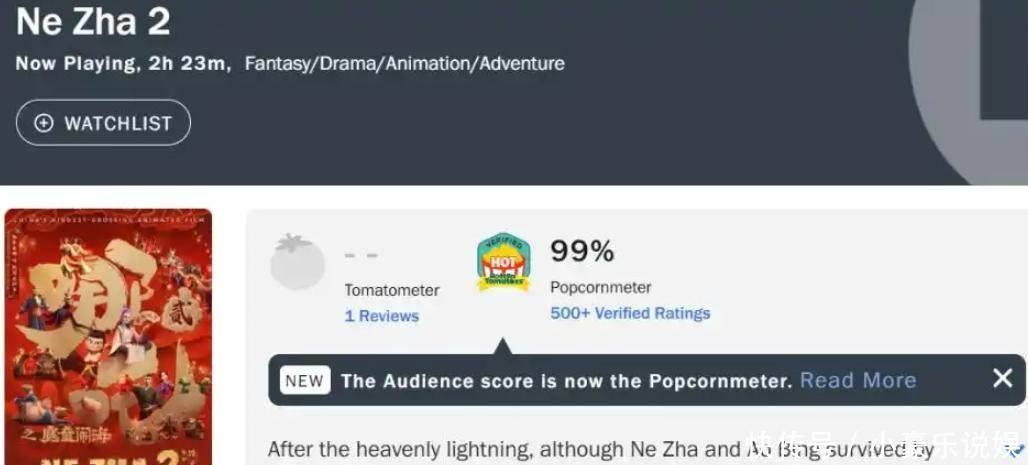1028x465 pixels.
Task: Add Ne Zha 2 to Watchlist
Action: 103,123
